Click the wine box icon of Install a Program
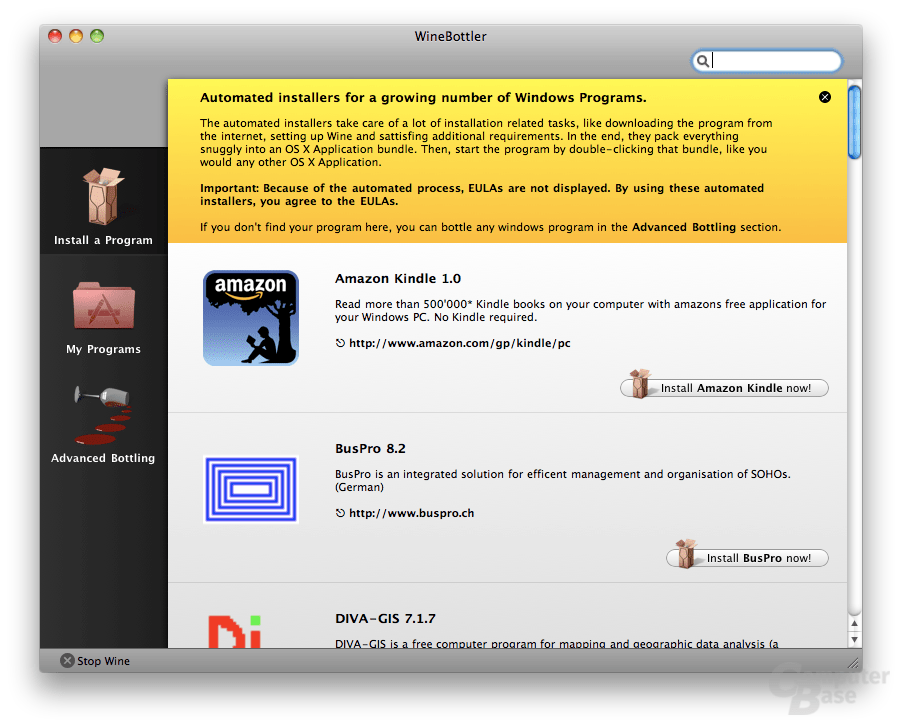 (x=104, y=196)
